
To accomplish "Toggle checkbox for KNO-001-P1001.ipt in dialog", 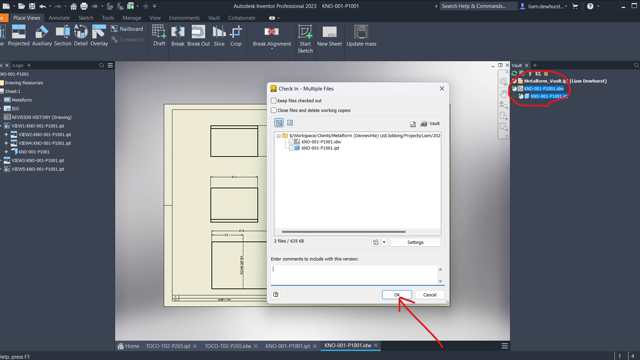I will pyautogui.click(x=291, y=148).
